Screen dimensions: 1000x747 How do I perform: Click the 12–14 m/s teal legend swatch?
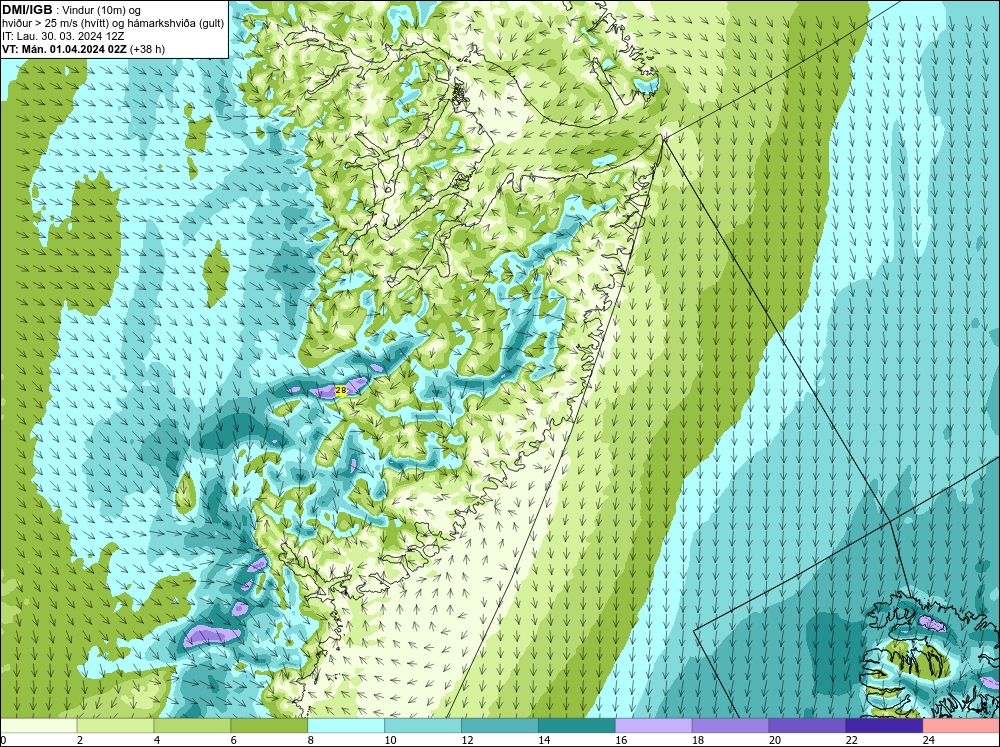click(500, 725)
